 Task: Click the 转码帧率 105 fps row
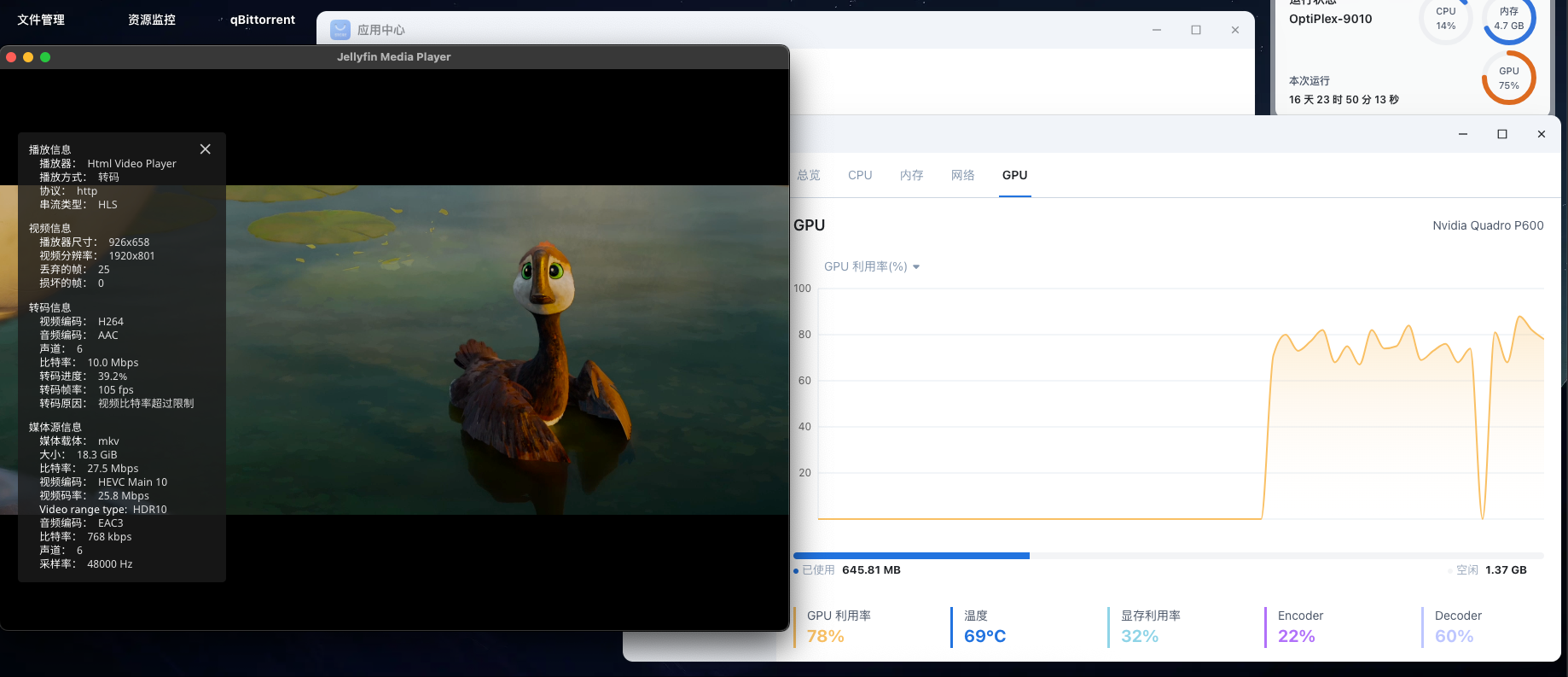pyautogui.click(x=86, y=390)
